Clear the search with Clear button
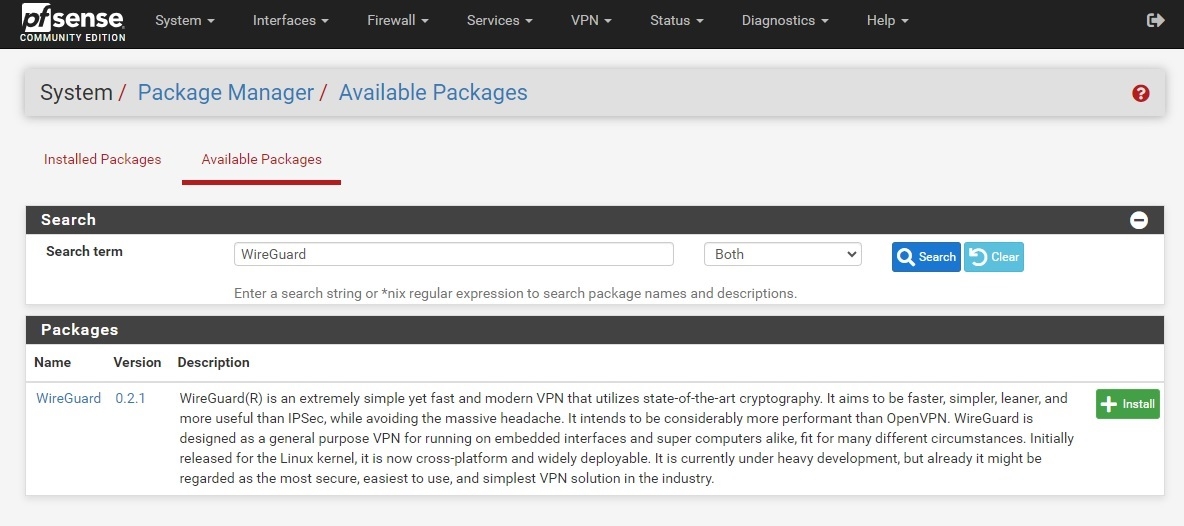The image size is (1184, 526). point(994,257)
